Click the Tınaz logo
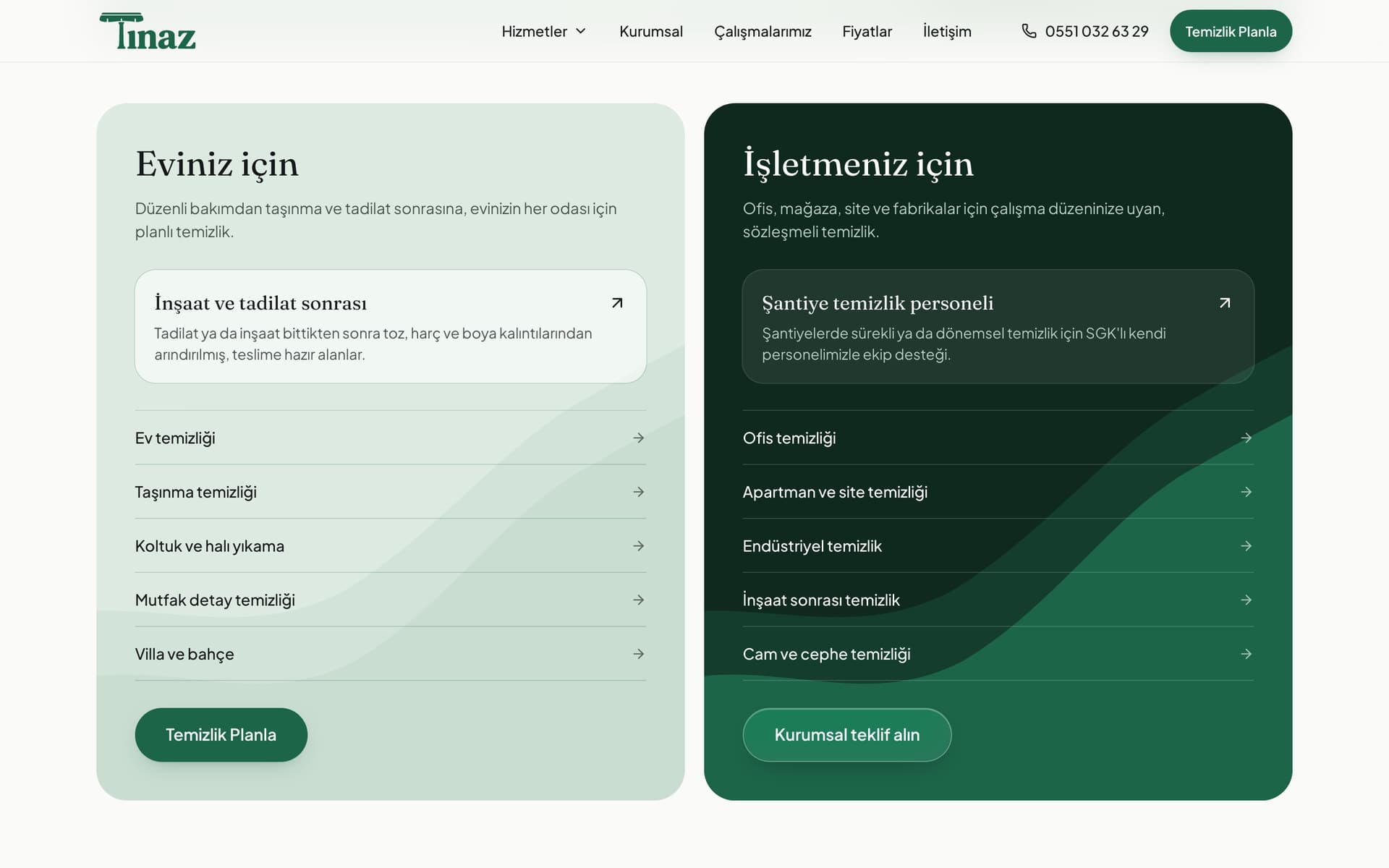The height and width of the screenshot is (868, 1389). coord(148,31)
